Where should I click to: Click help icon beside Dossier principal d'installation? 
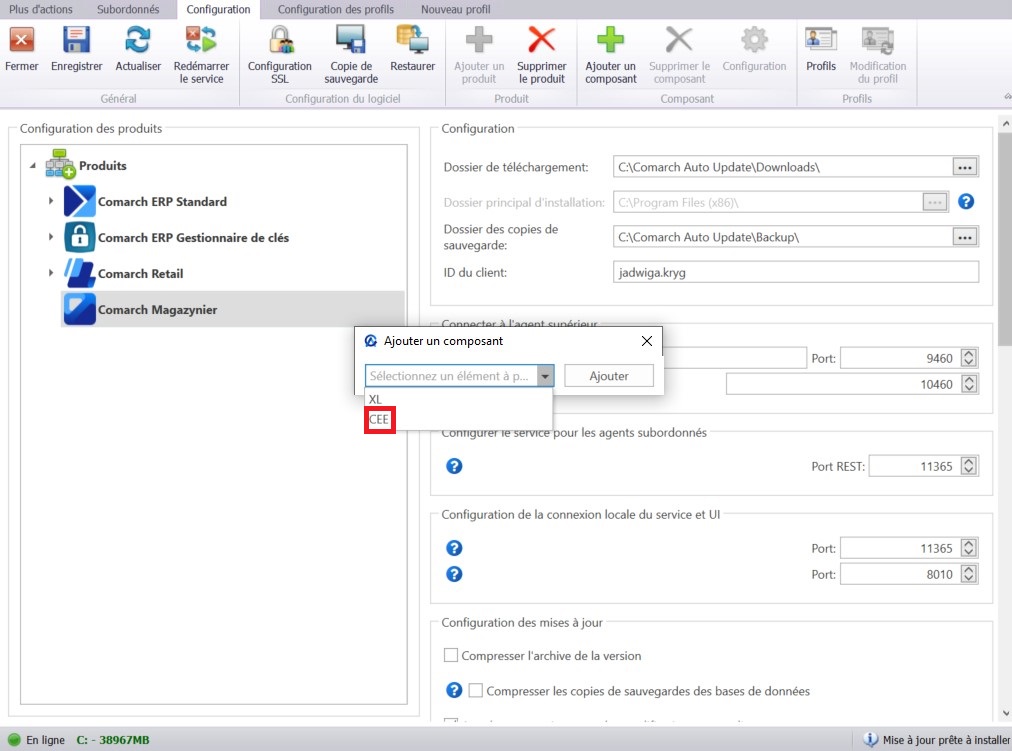[x=966, y=202]
